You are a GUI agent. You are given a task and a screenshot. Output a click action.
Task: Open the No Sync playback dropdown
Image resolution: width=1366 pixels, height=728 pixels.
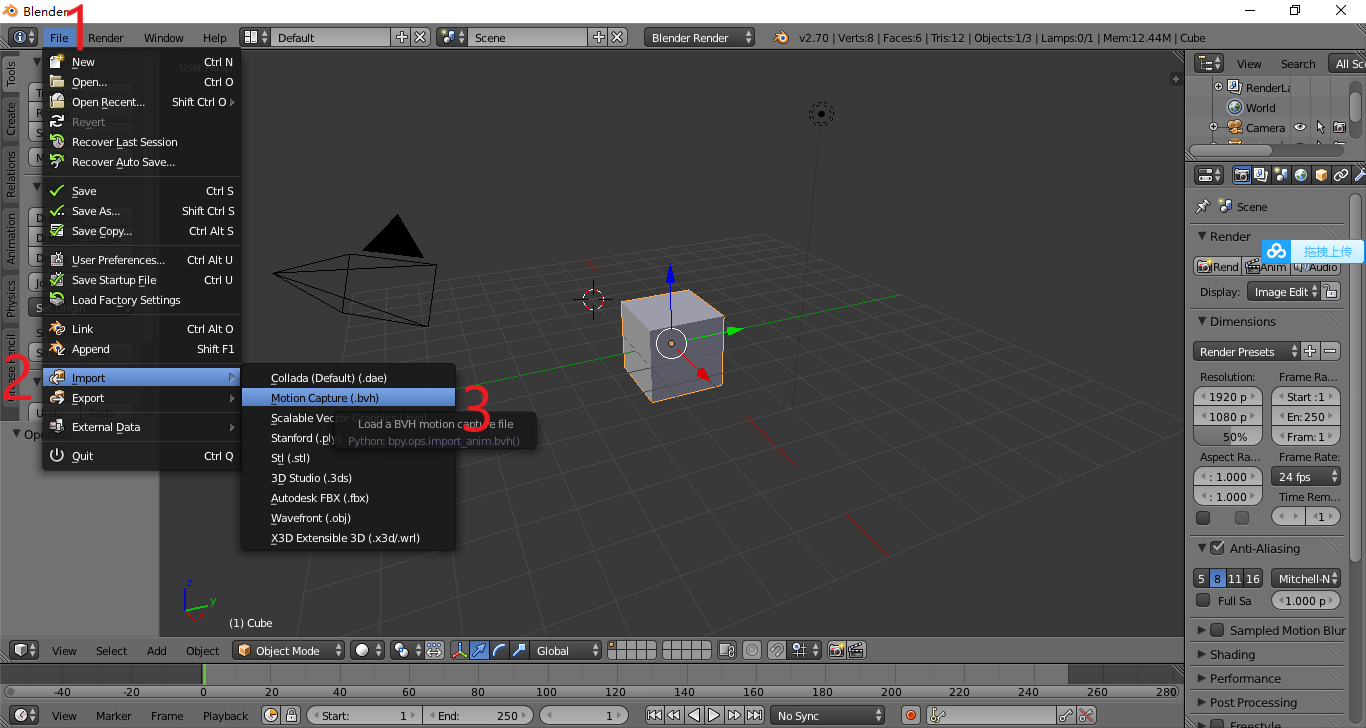coord(827,714)
